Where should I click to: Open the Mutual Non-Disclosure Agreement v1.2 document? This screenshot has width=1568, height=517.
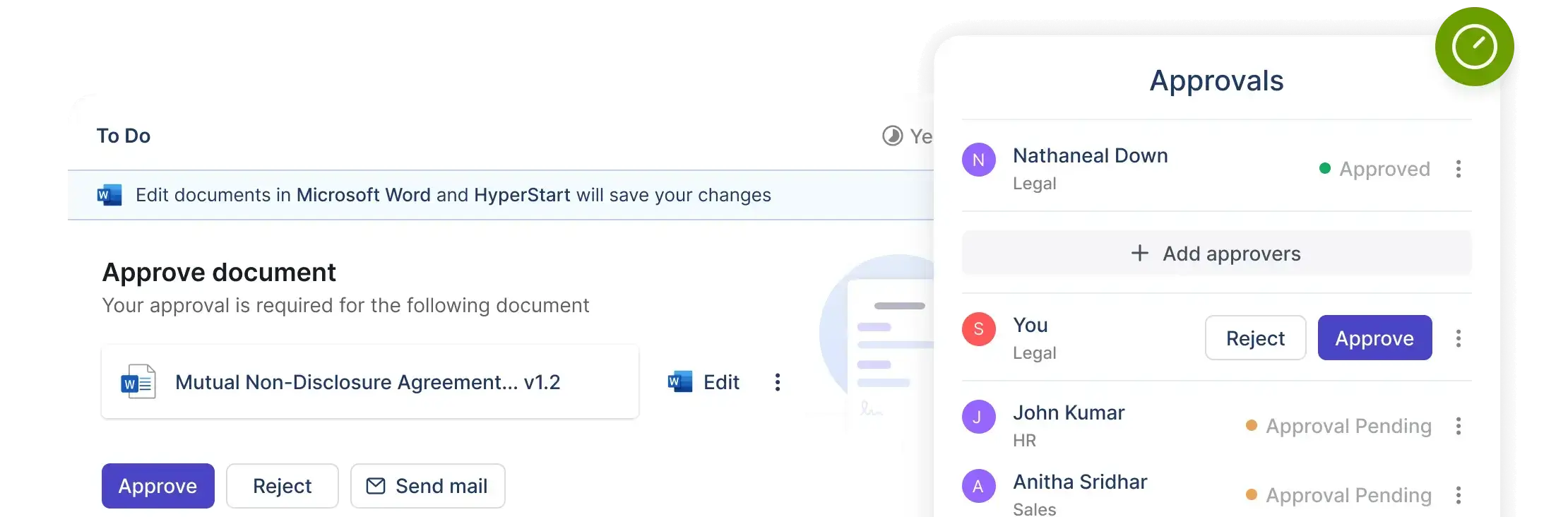tap(368, 382)
